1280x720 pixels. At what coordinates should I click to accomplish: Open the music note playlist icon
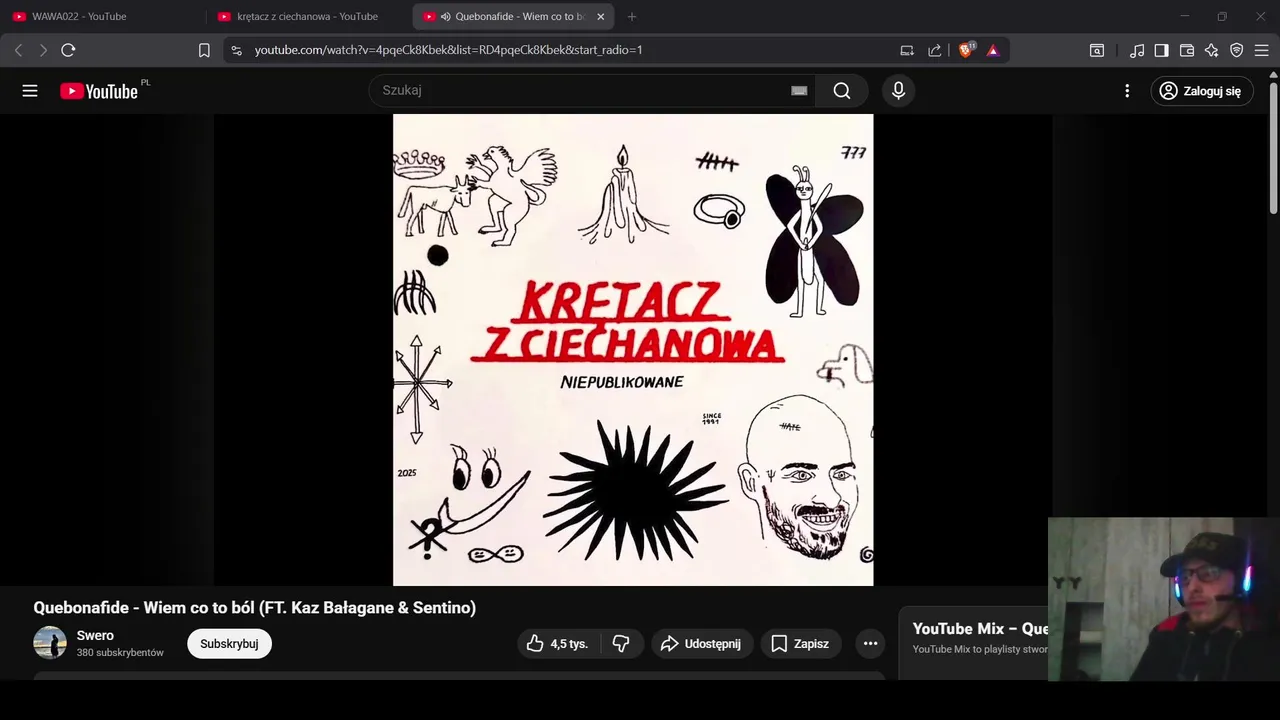click(1137, 50)
